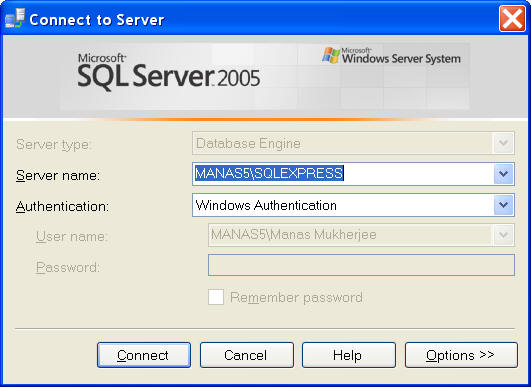
Task: Click the Database Engine server type box
Action: click(353, 143)
